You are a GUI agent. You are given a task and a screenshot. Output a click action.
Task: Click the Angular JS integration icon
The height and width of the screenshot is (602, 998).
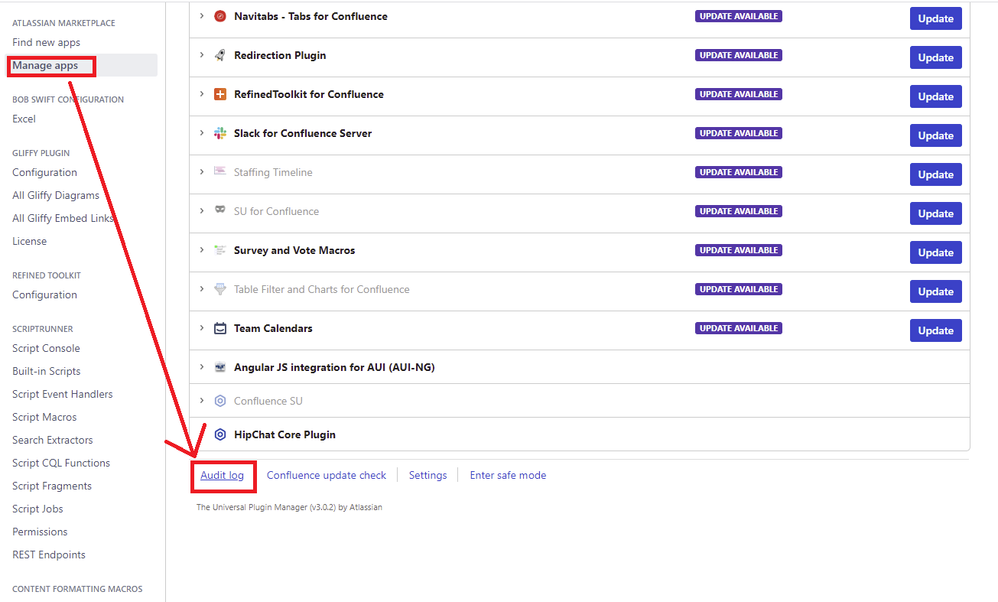click(x=220, y=367)
